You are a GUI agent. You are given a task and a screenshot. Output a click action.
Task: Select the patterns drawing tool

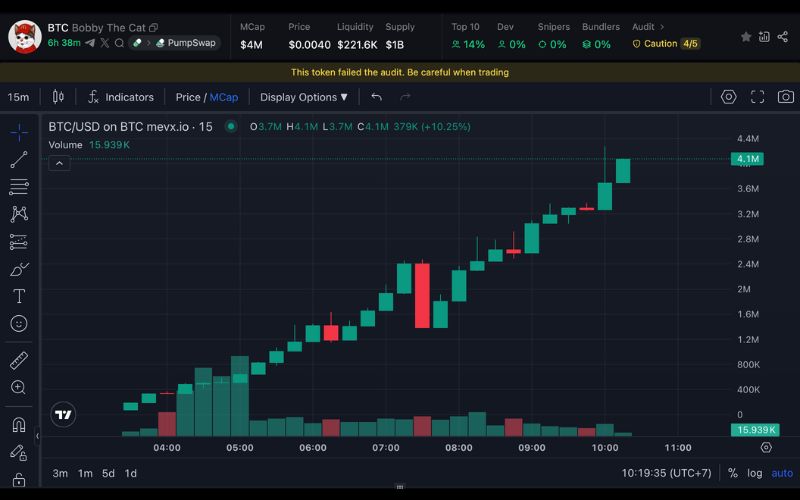[19, 214]
